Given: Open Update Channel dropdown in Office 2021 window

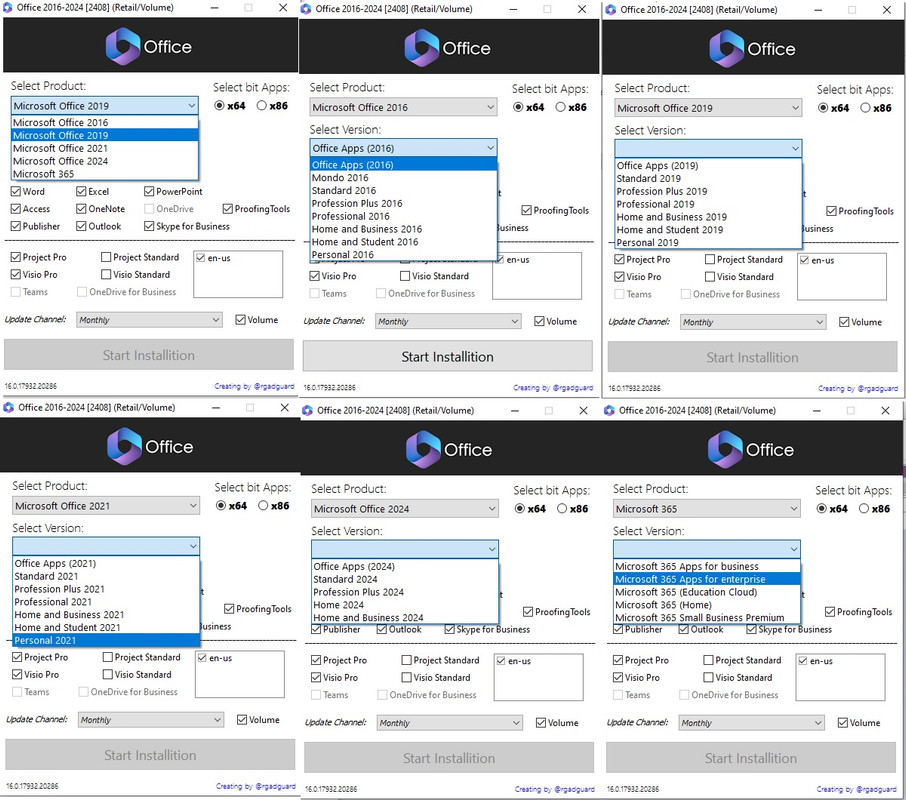Looking at the screenshot, I should pos(150,720).
